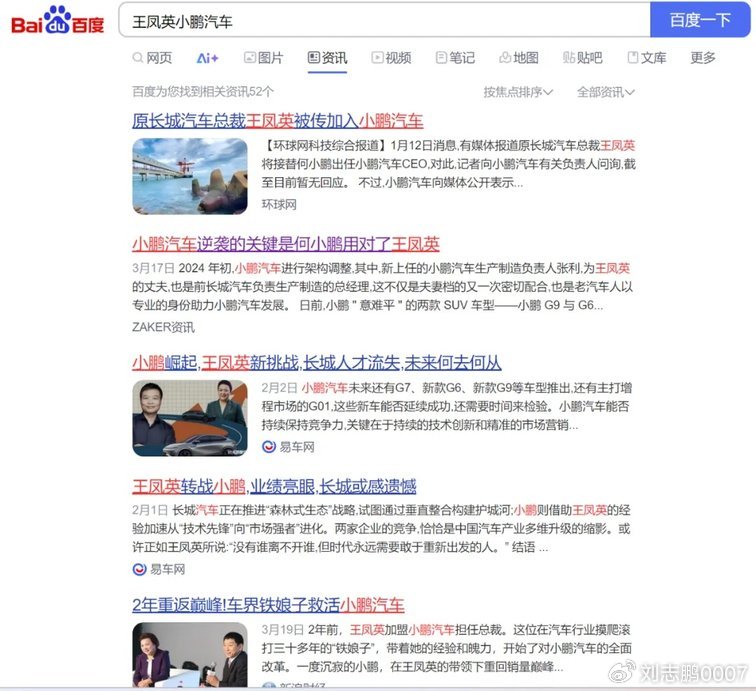
Task: Click the snippet starting 3月19日 2年前
Action: (446, 648)
